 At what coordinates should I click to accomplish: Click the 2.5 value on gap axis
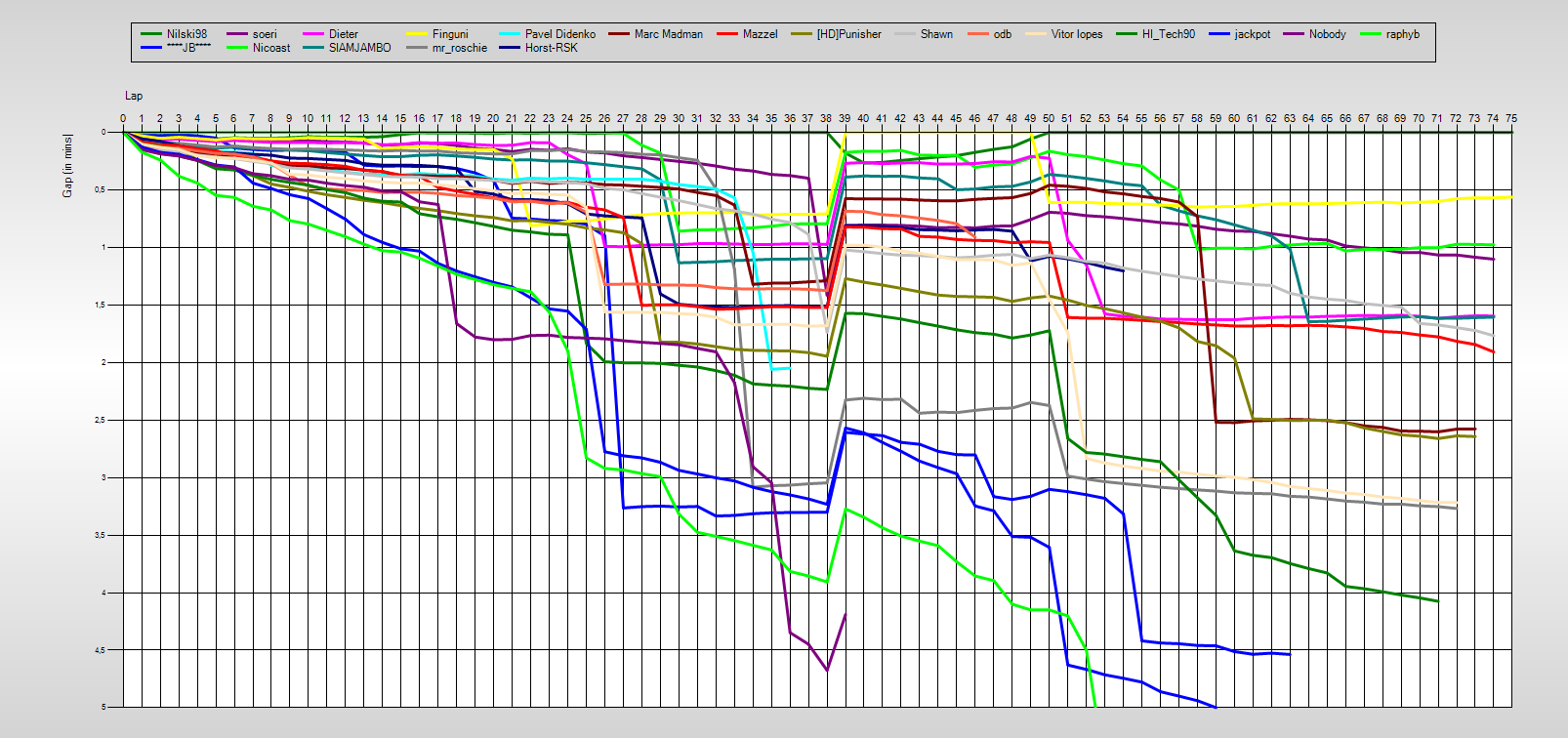(100, 421)
